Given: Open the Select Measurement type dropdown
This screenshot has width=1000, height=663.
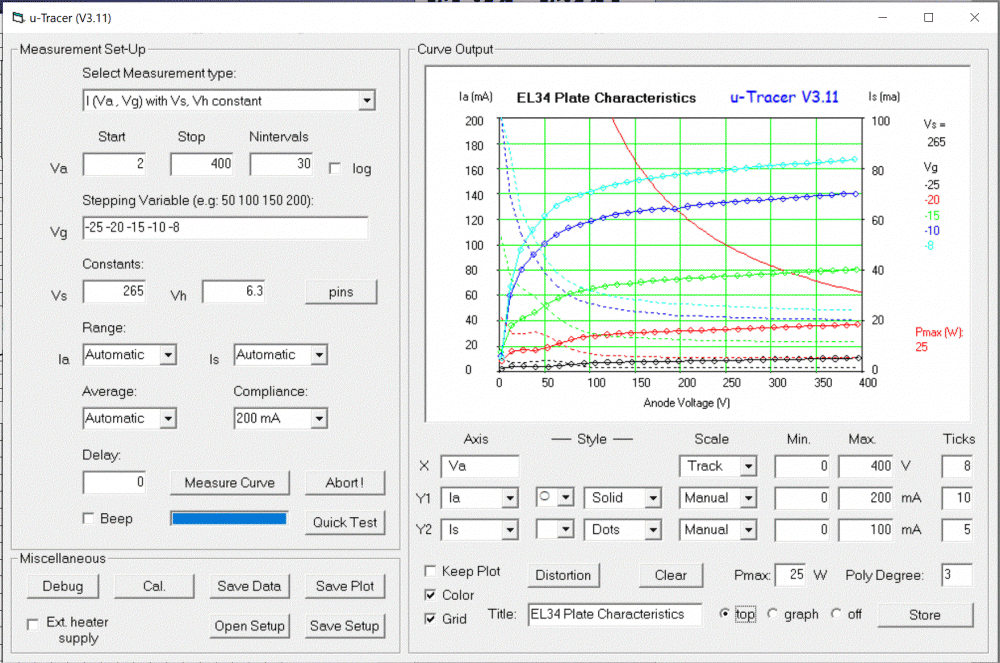Looking at the screenshot, I should click(366, 100).
